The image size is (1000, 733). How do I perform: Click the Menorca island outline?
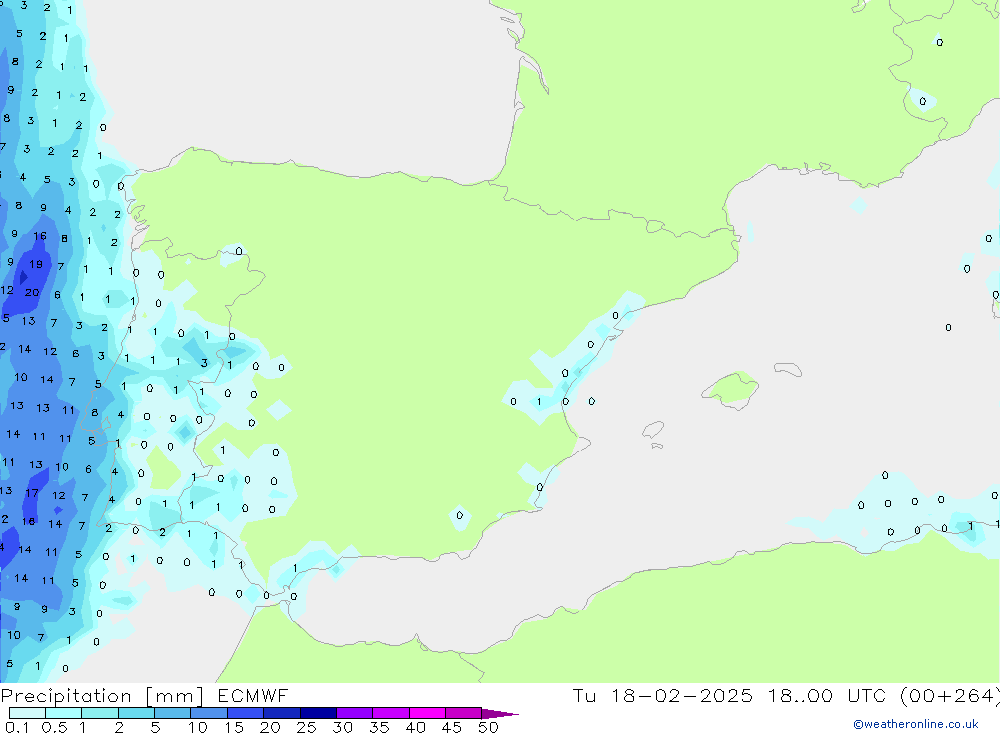pos(788,369)
